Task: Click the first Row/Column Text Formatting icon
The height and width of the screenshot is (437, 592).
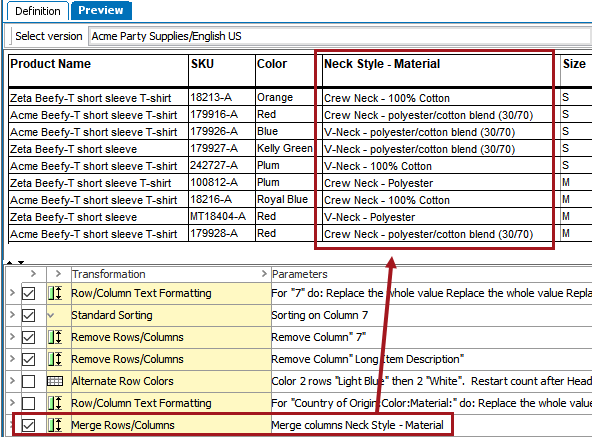Action: pos(55,293)
